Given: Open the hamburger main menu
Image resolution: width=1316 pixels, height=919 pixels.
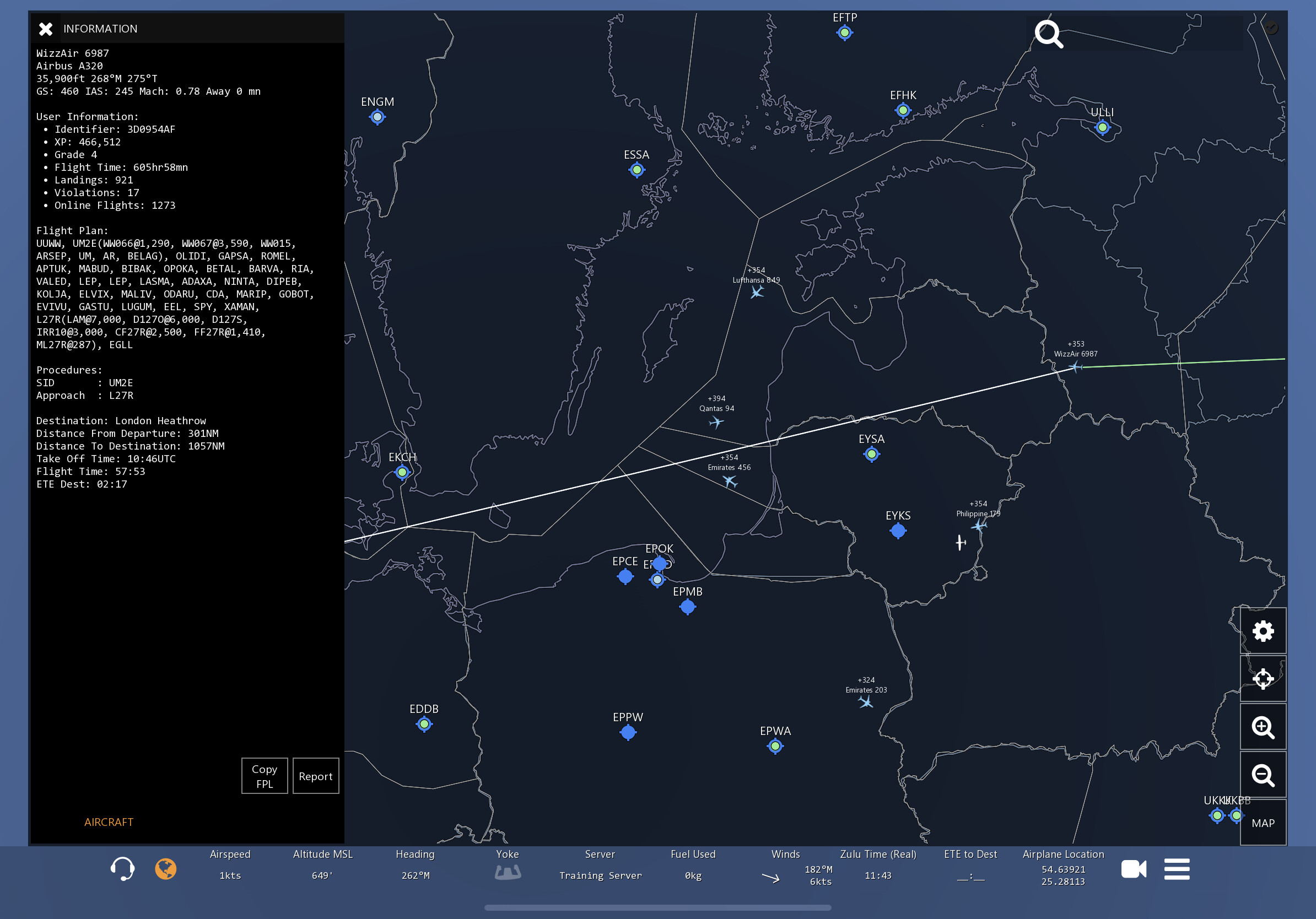Looking at the screenshot, I should (x=1176, y=868).
